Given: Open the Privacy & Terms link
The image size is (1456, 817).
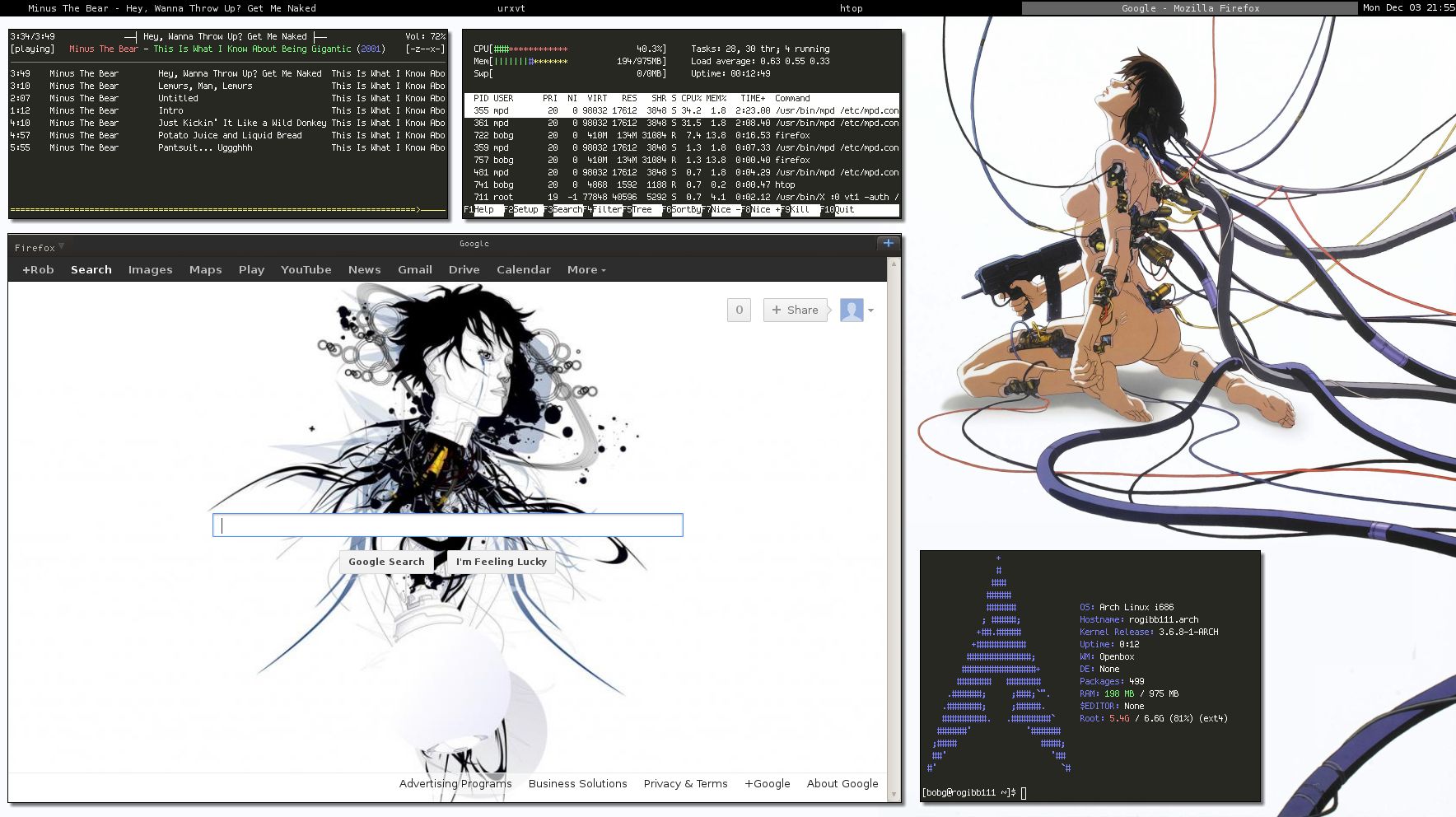Looking at the screenshot, I should pyautogui.click(x=685, y=783).
